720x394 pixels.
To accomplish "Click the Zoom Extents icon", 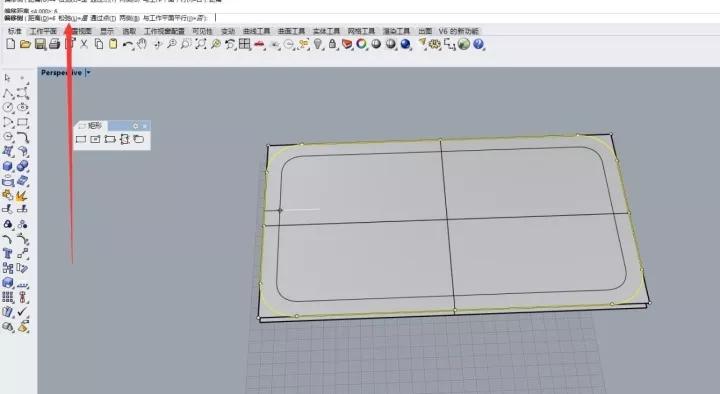I will pyautogui.click(x=201, y=44).
